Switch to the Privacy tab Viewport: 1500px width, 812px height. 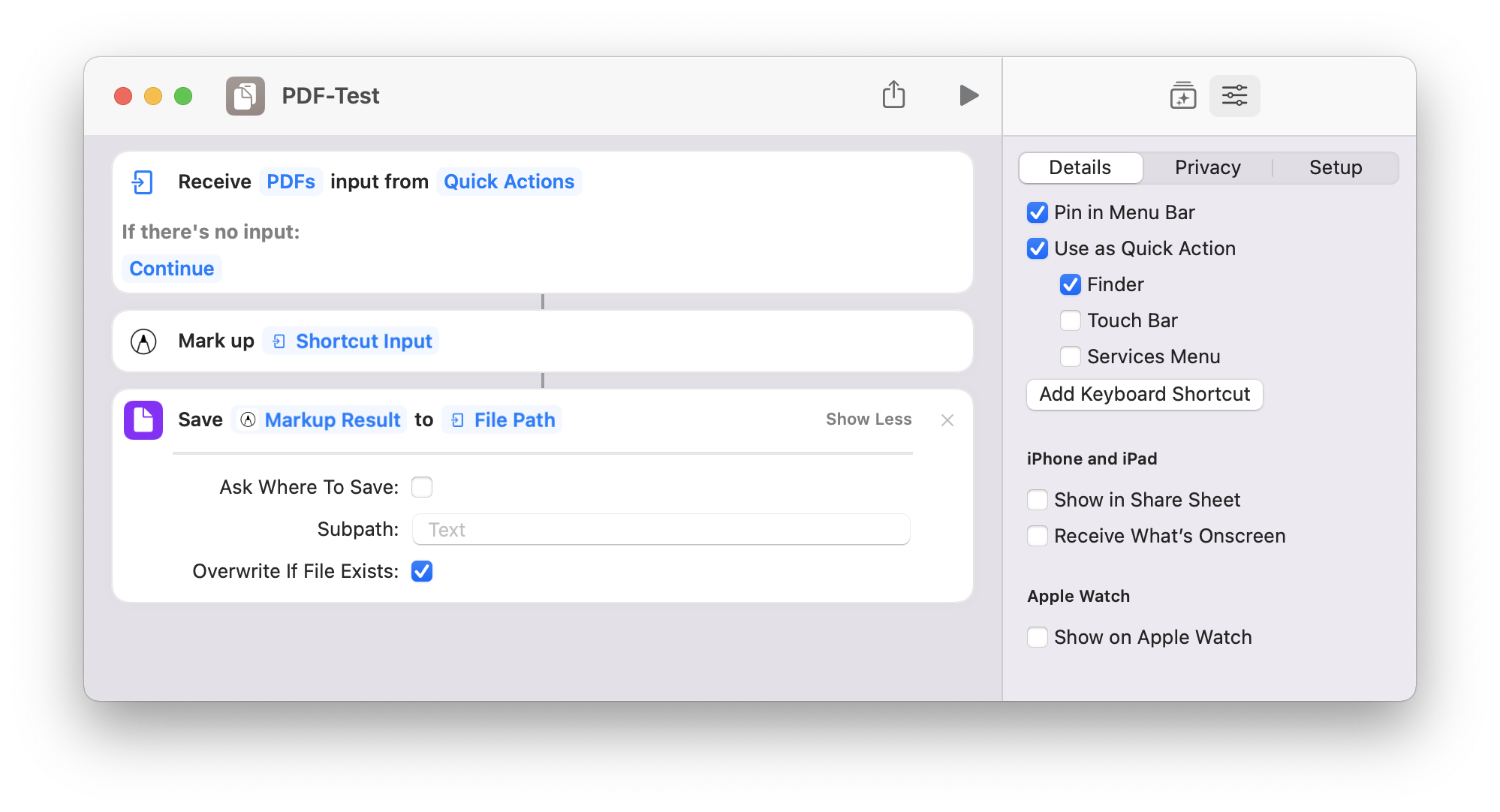click(1207, 167)
